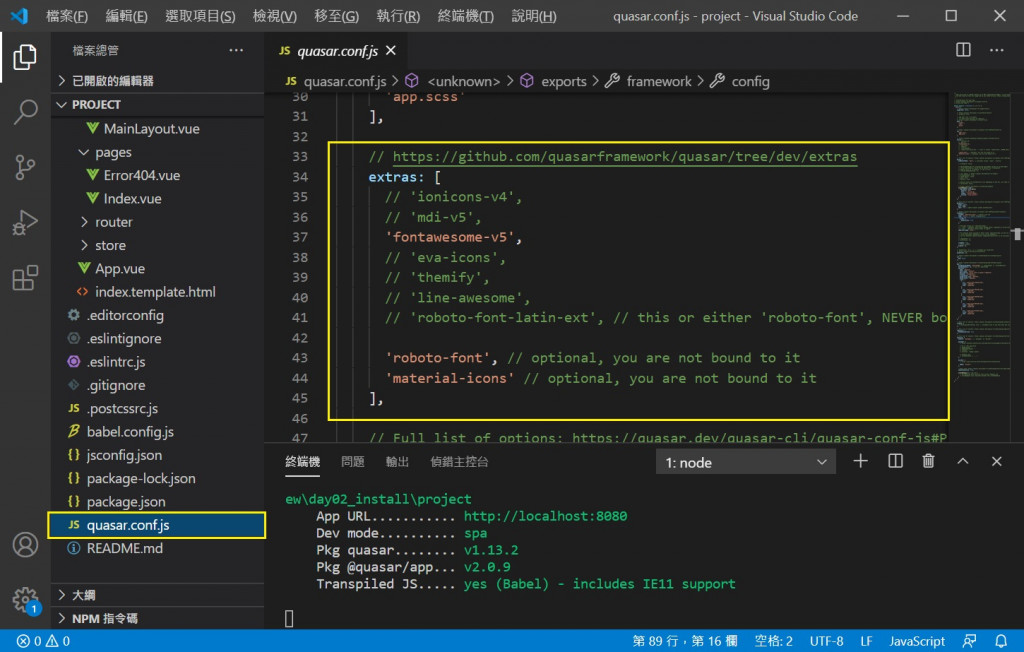Split the editor to the right
1024x652 pixels.
(x=963, y=50)
